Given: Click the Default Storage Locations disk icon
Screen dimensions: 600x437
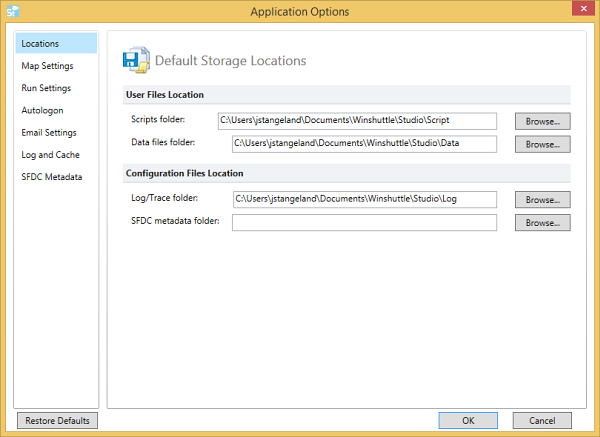Looking at the screenshot, I should (x=136, y=60).
